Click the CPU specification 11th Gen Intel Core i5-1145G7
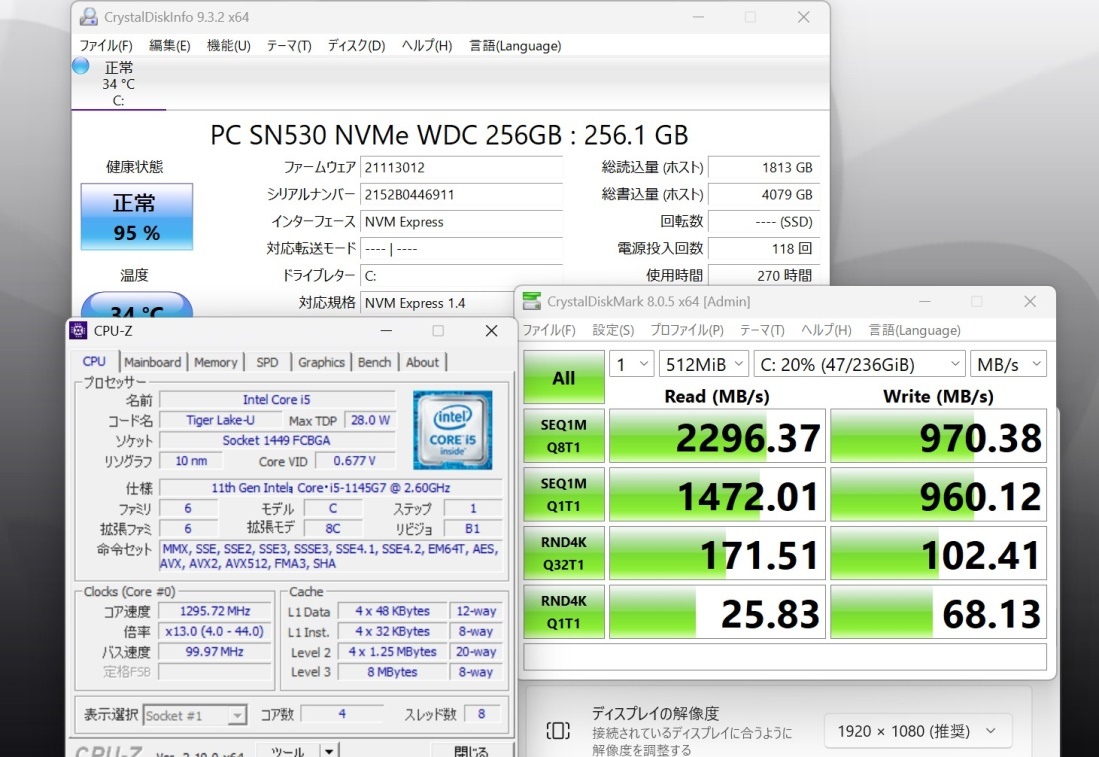The width and height of the screenshot is (1099, 757). 331,488
